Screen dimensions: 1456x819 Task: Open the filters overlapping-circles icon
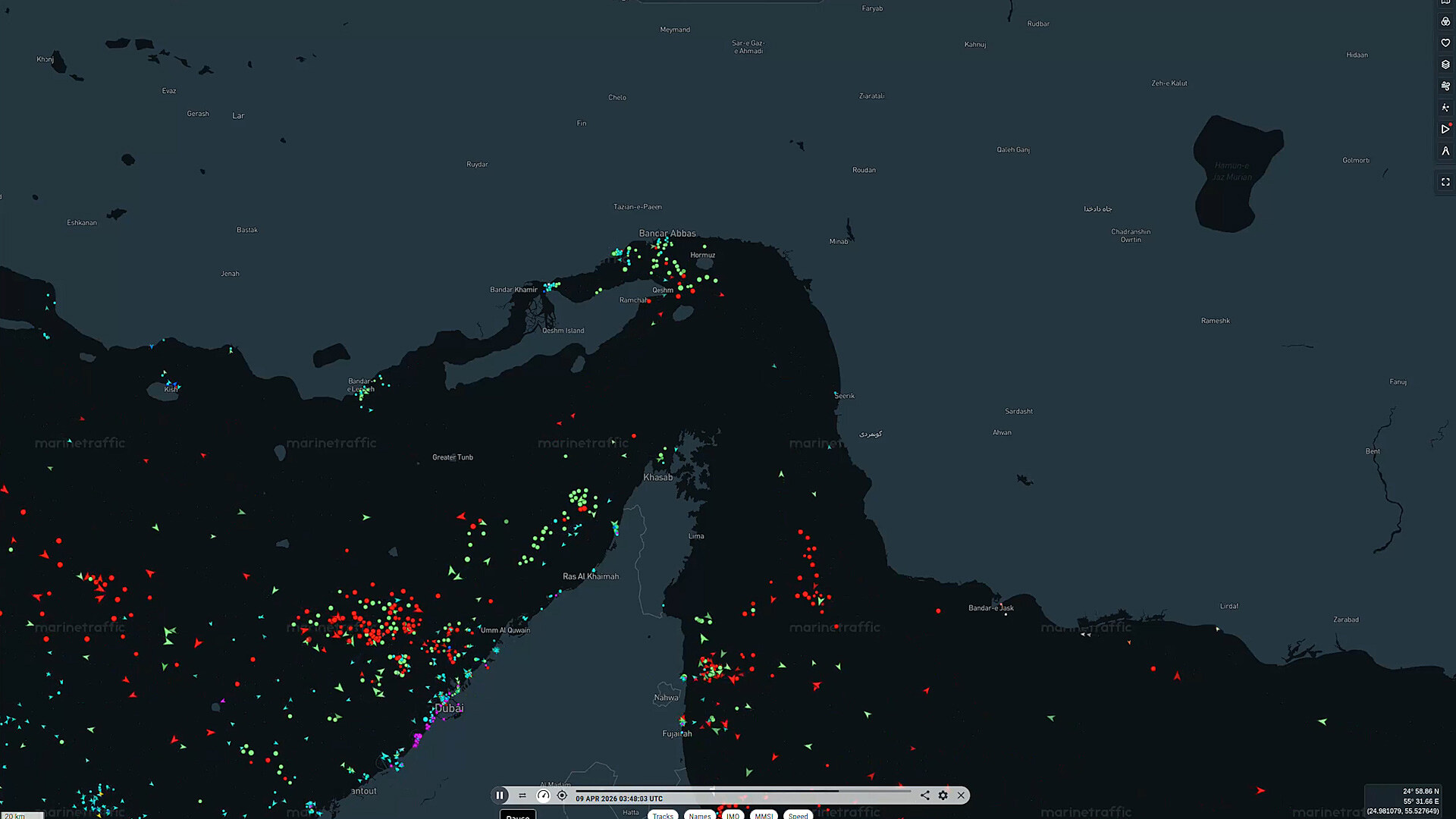(1445, 22)
